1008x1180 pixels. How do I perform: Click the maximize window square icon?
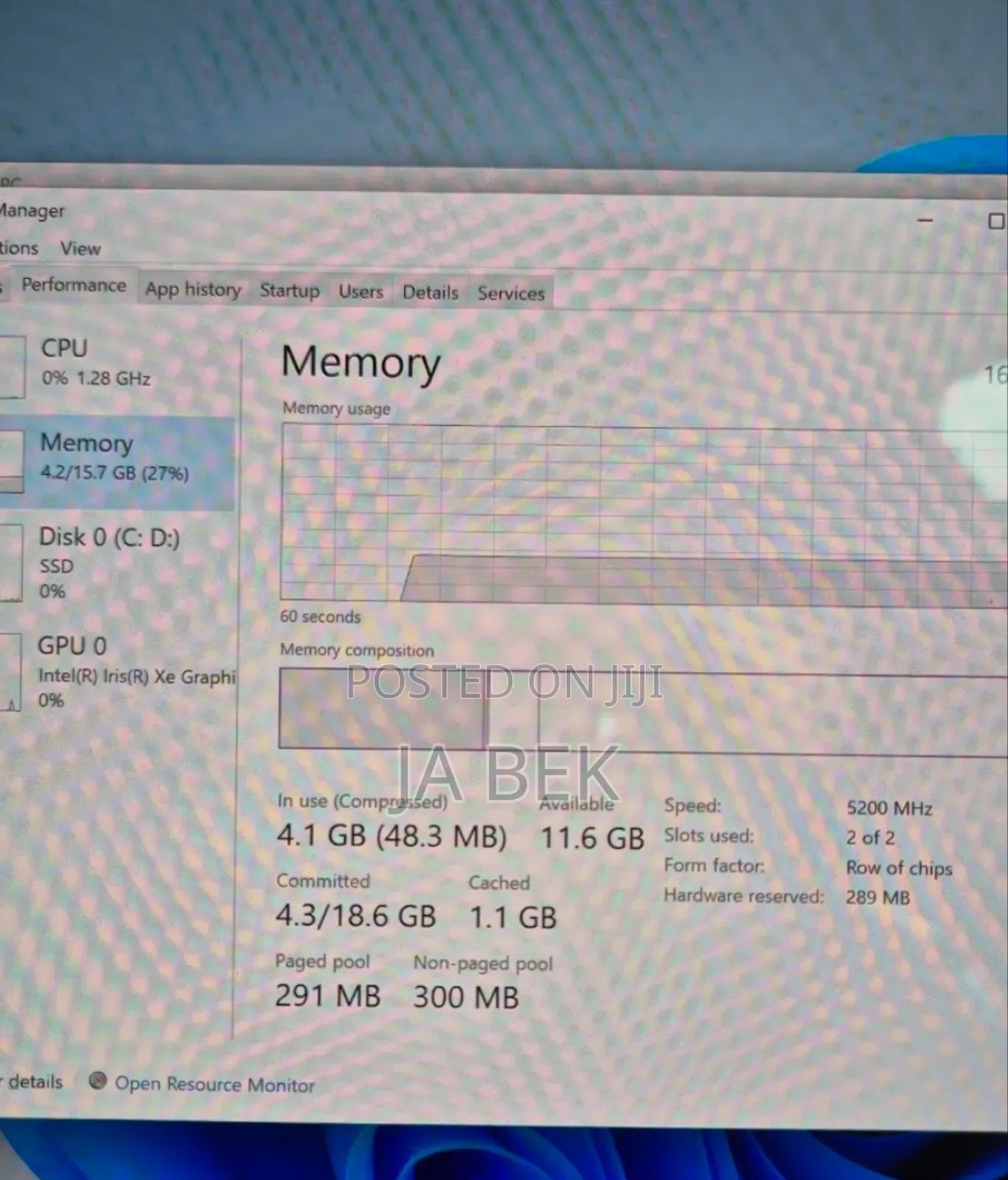[x=995, y=221]
